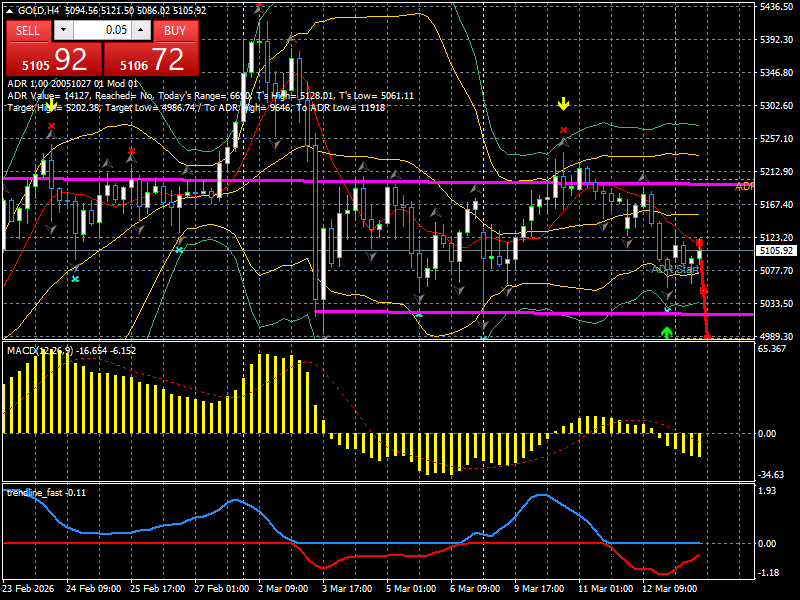Select the yellow down arrow overlapping Target High text
800x600 pixels.
coord(51,105)
